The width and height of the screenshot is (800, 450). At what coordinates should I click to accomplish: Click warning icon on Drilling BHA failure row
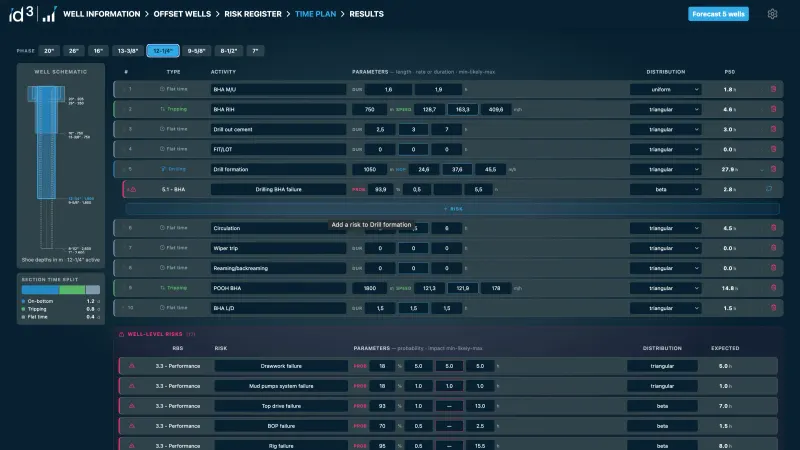coord(133,189)
